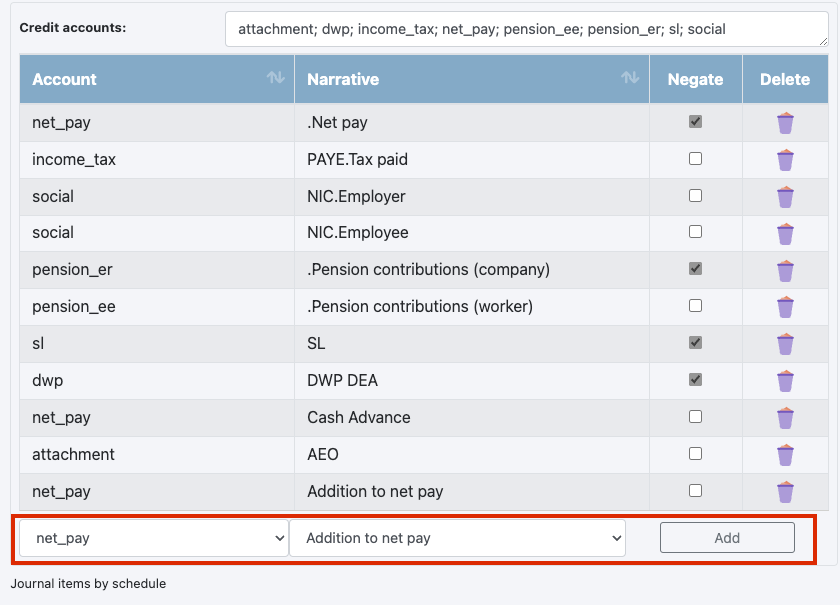Click the Credit accounts text field

pyautogui.click(x=526, y=30)
